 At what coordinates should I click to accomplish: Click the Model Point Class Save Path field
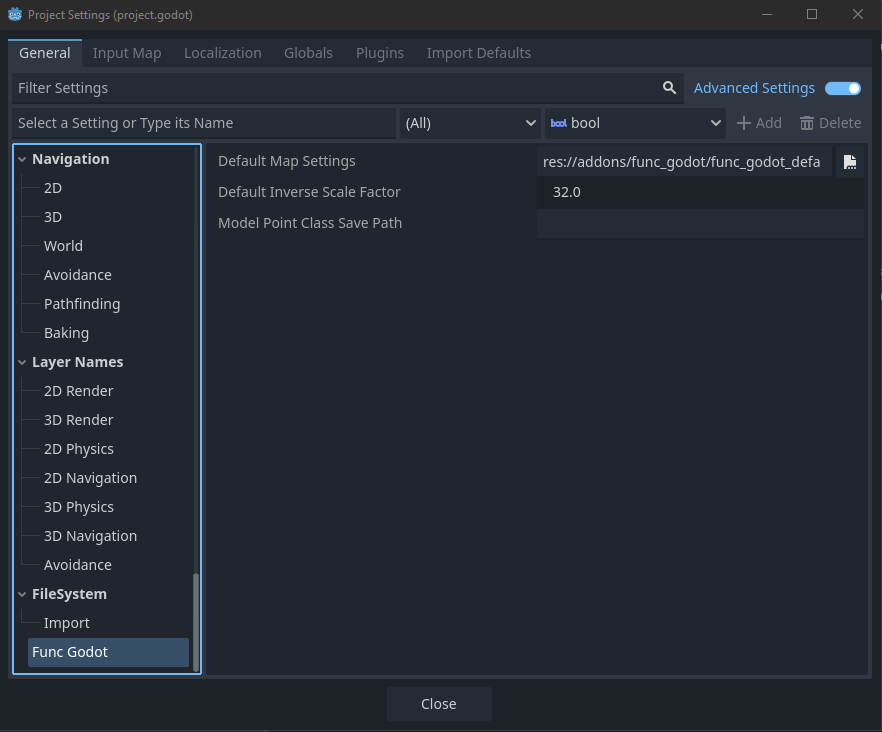click(700, 223)
